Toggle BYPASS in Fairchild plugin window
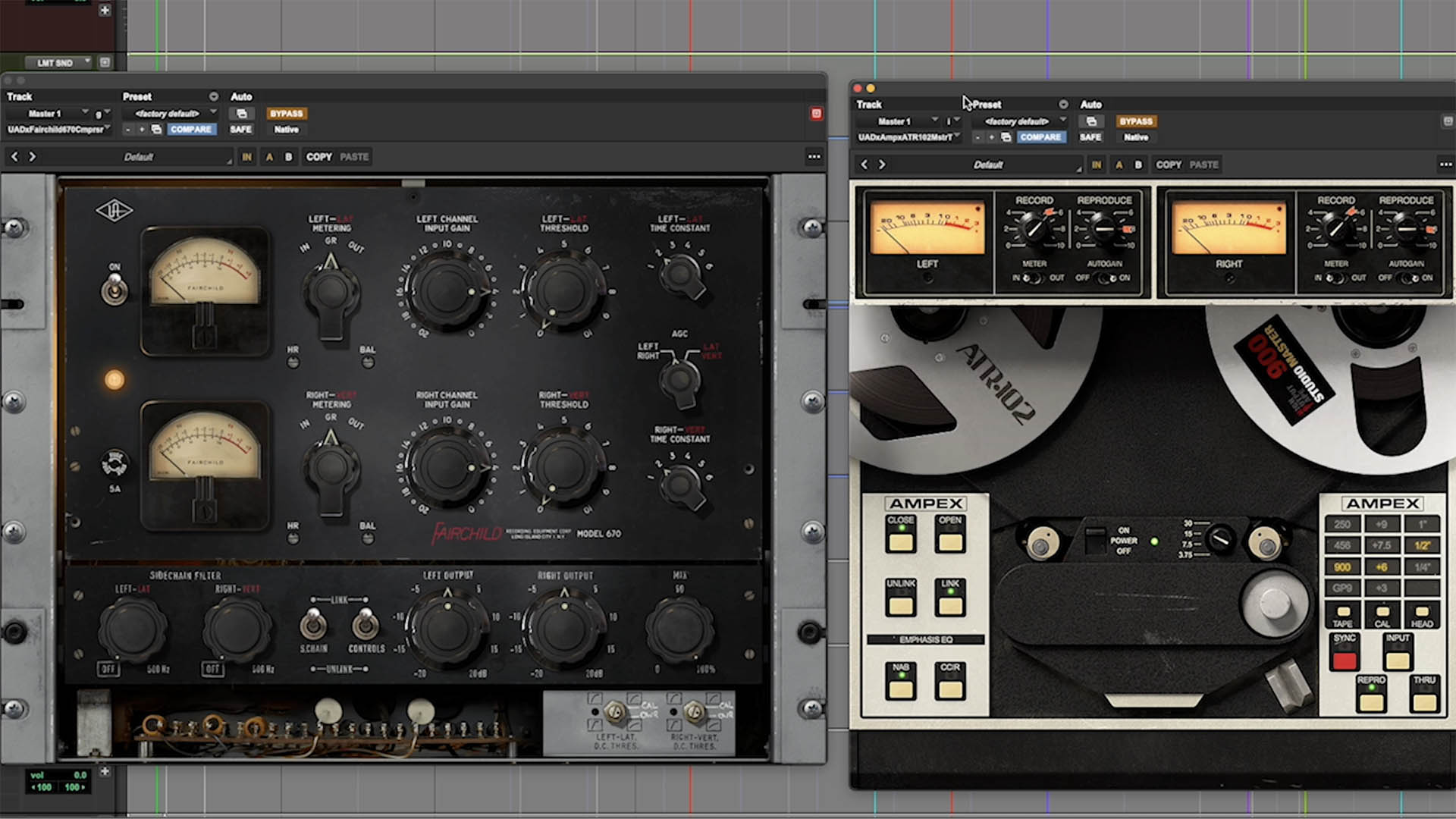Image resolution: width=1456 pixels, height=819 pixels. 287,114
